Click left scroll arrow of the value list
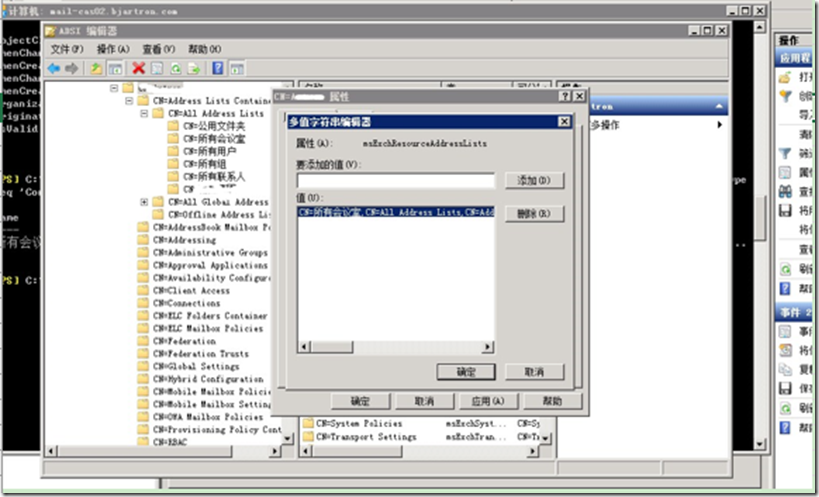819x497 pixels. (x=304, y=347)
